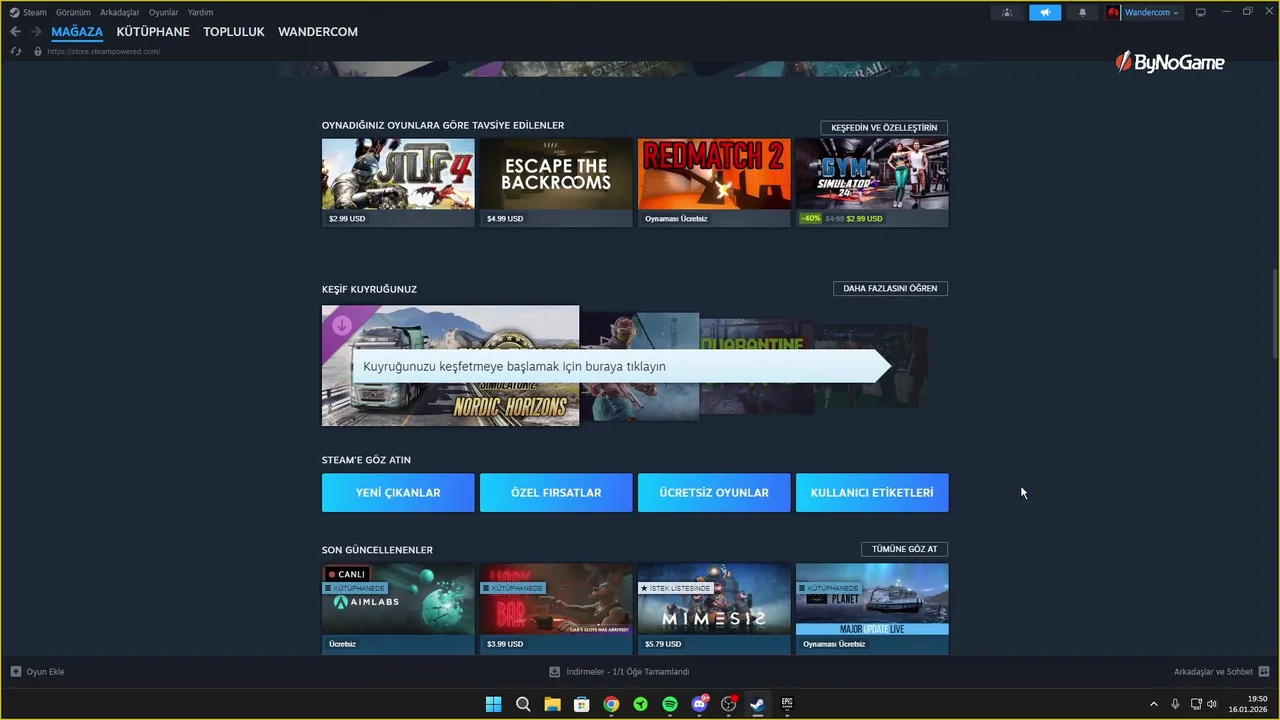Open the MIMESIS game card
Screen dimensions: 1280x720
[x=714, y=608]
